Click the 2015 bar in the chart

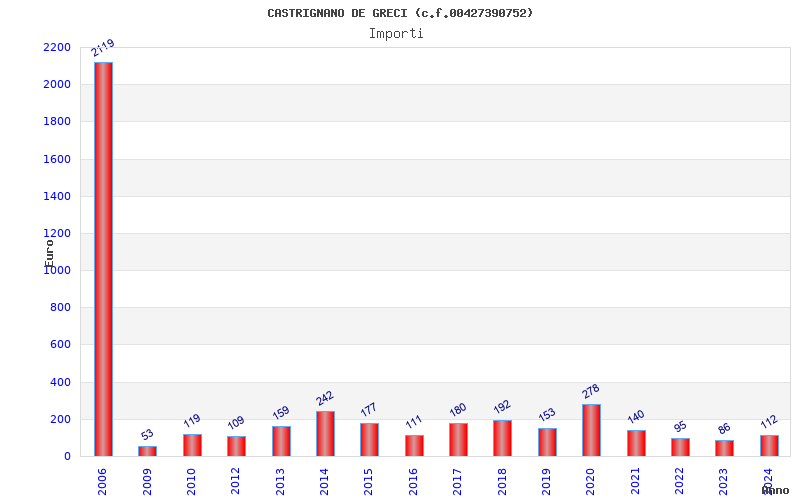pyautogui.click(x=369, y=440)
